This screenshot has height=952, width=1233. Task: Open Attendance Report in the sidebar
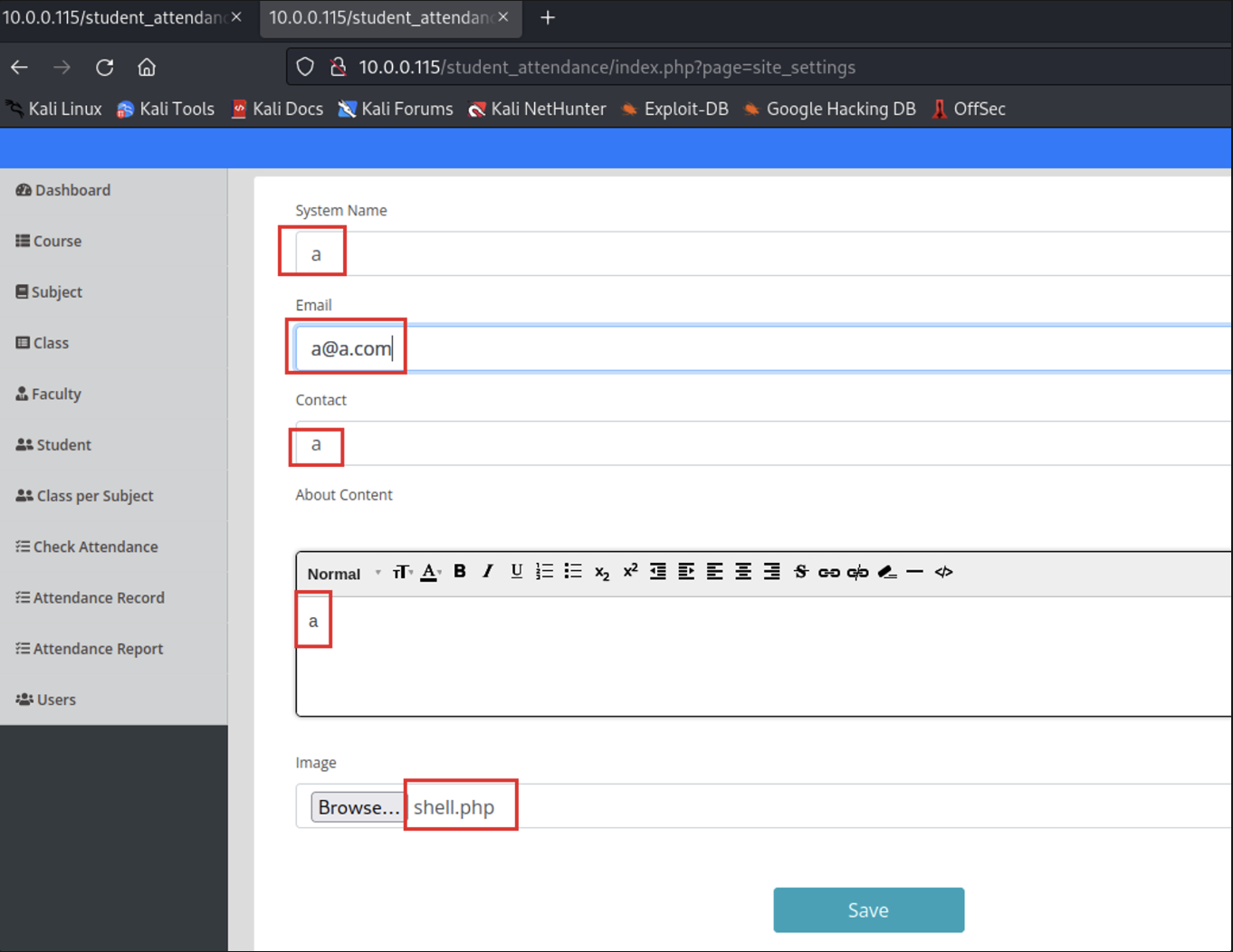[x=98, y=649]
